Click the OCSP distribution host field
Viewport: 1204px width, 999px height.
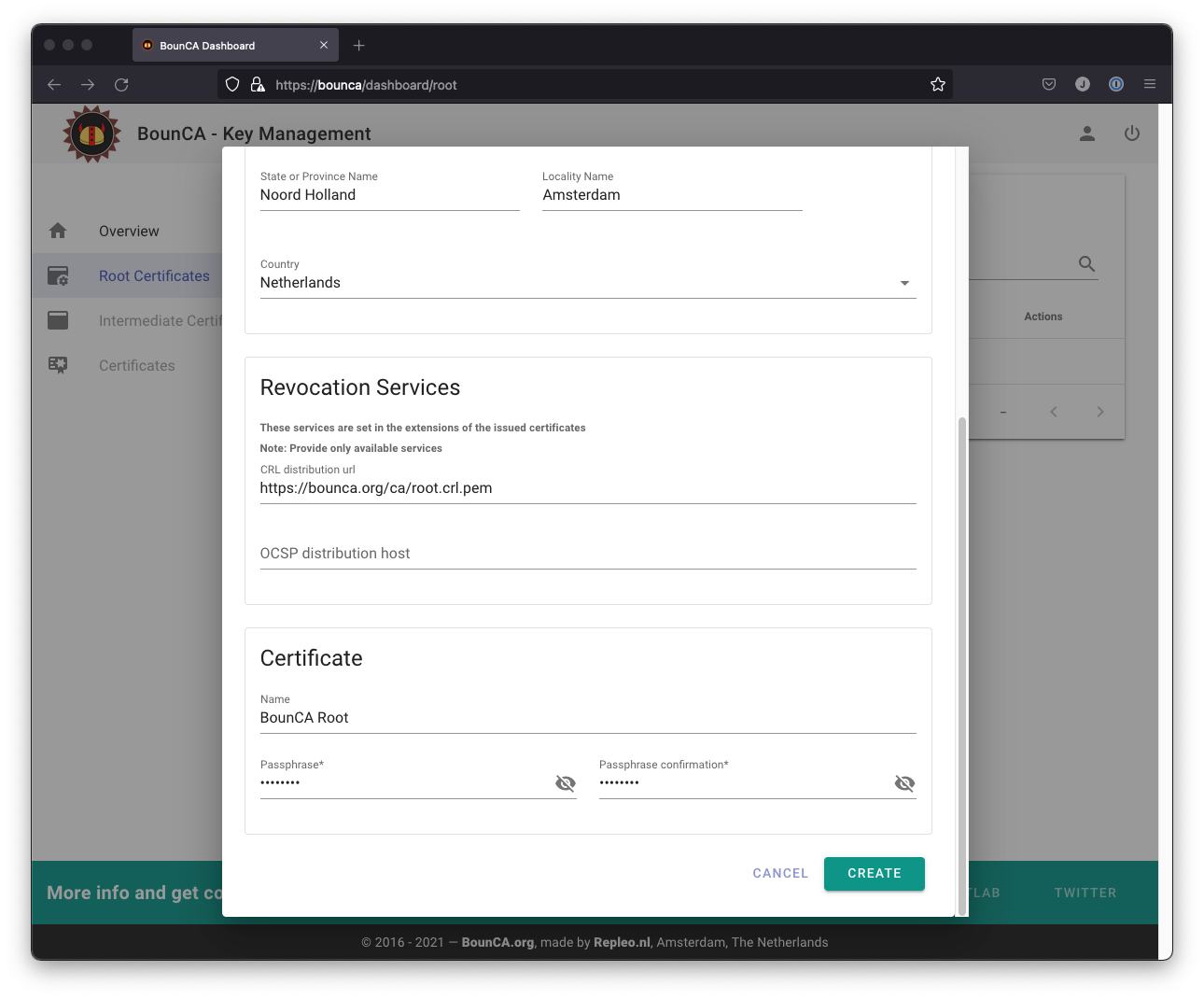588,553
